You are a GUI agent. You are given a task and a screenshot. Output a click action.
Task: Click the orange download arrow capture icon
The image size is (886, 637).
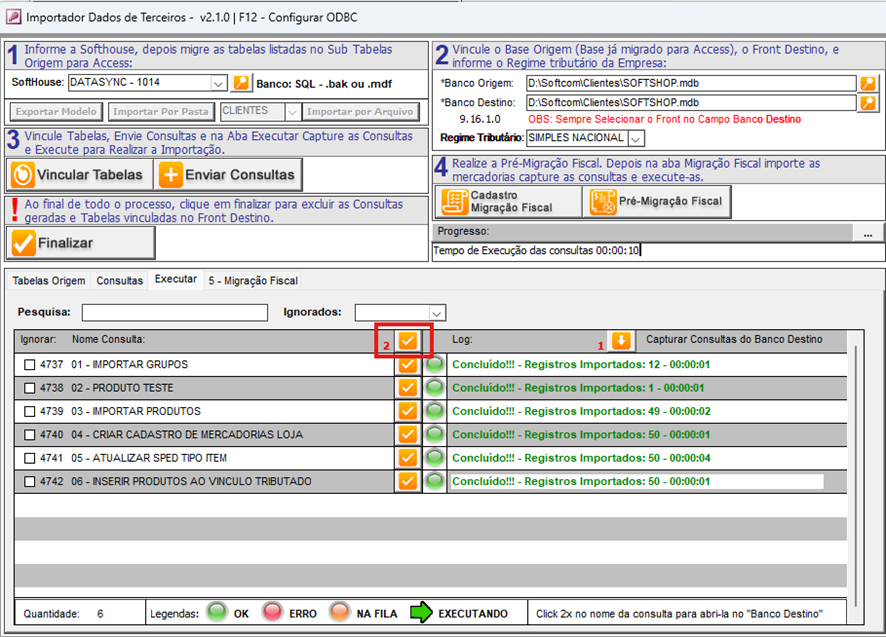tap(621, 341)
